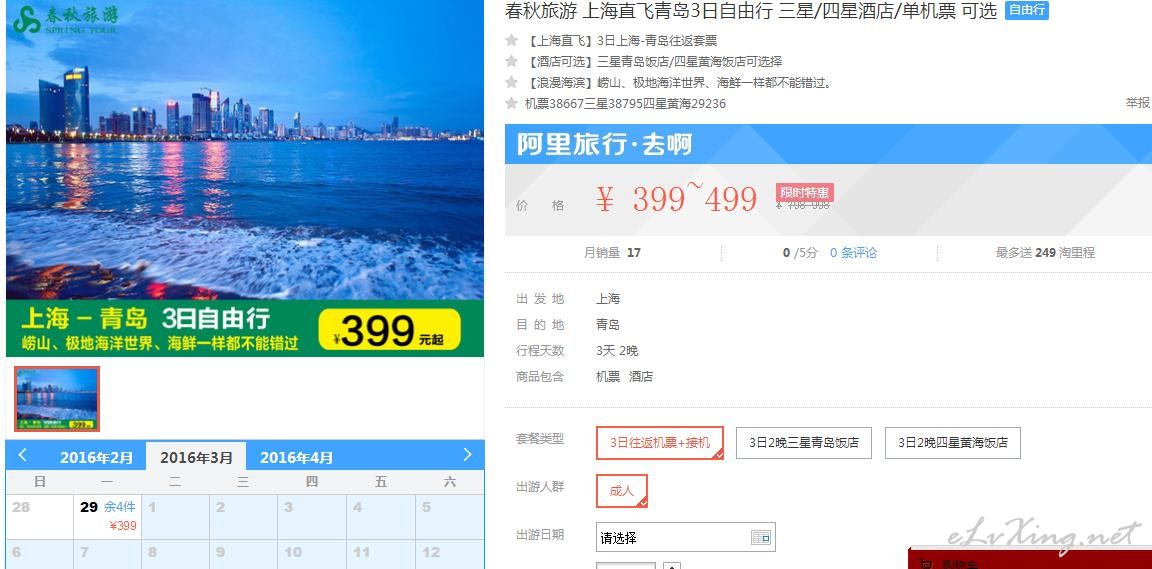Screen dimensions: 1152x569
Task: Open the 出游日期 请选择 date field
Action: [685, 537]
